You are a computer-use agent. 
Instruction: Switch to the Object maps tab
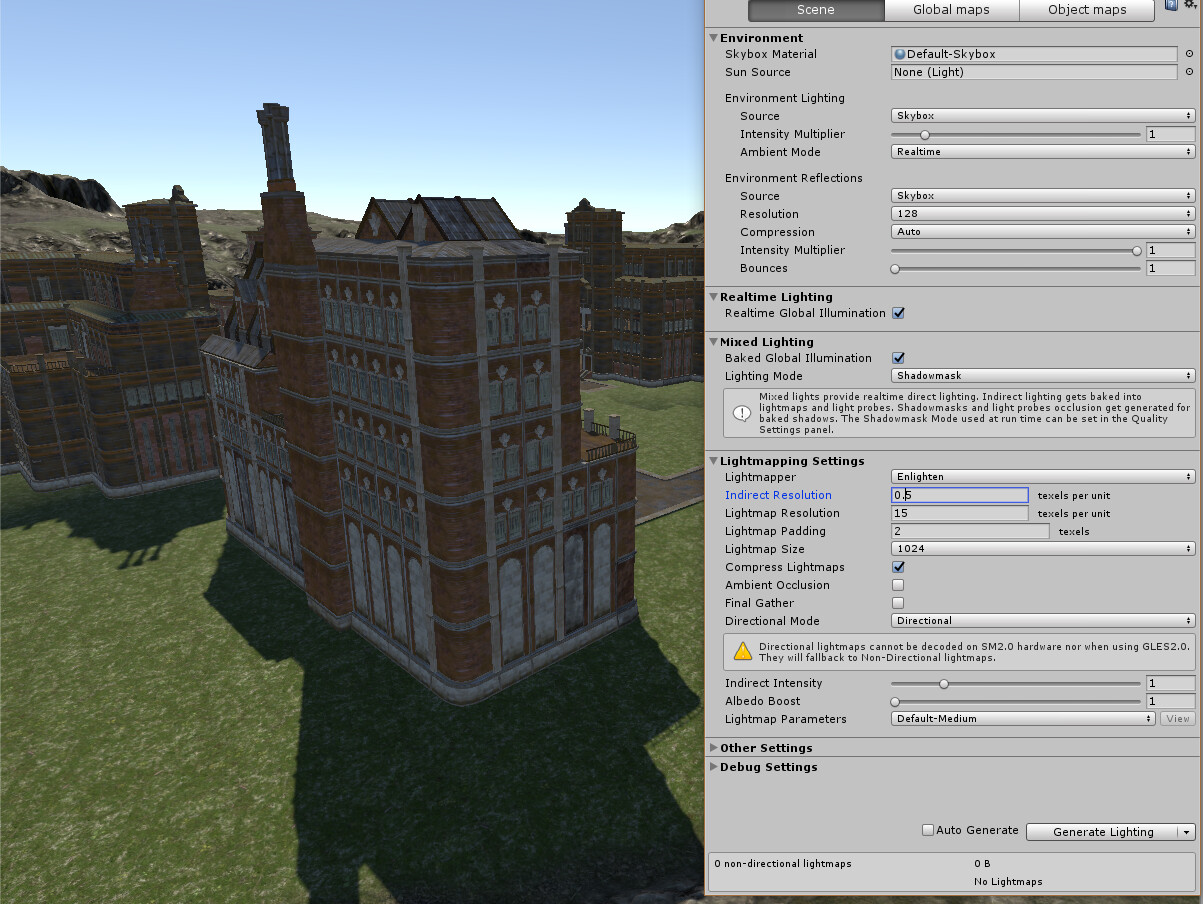pyautogui.click(x=1086, y=10)
